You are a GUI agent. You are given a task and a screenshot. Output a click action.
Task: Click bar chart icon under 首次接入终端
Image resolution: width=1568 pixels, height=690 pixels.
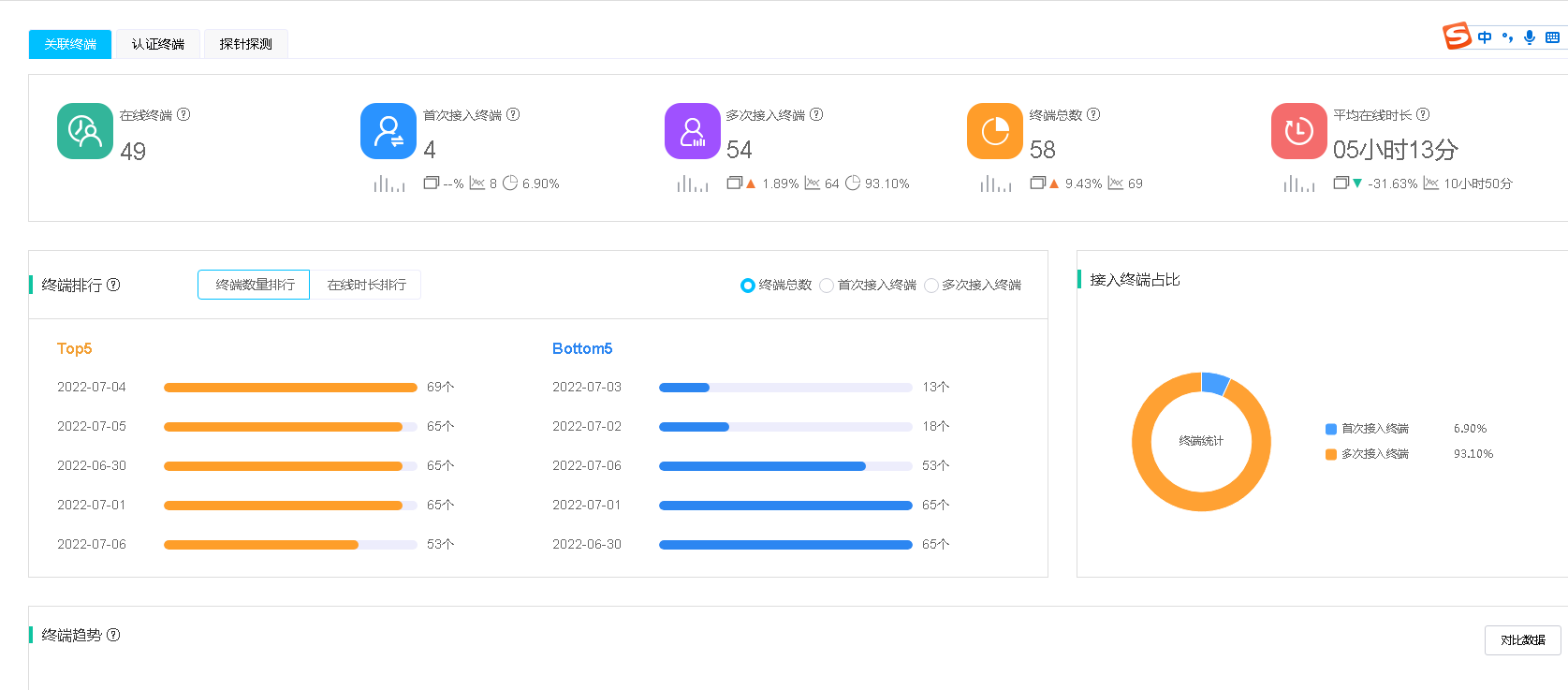[x=389, y=184]
